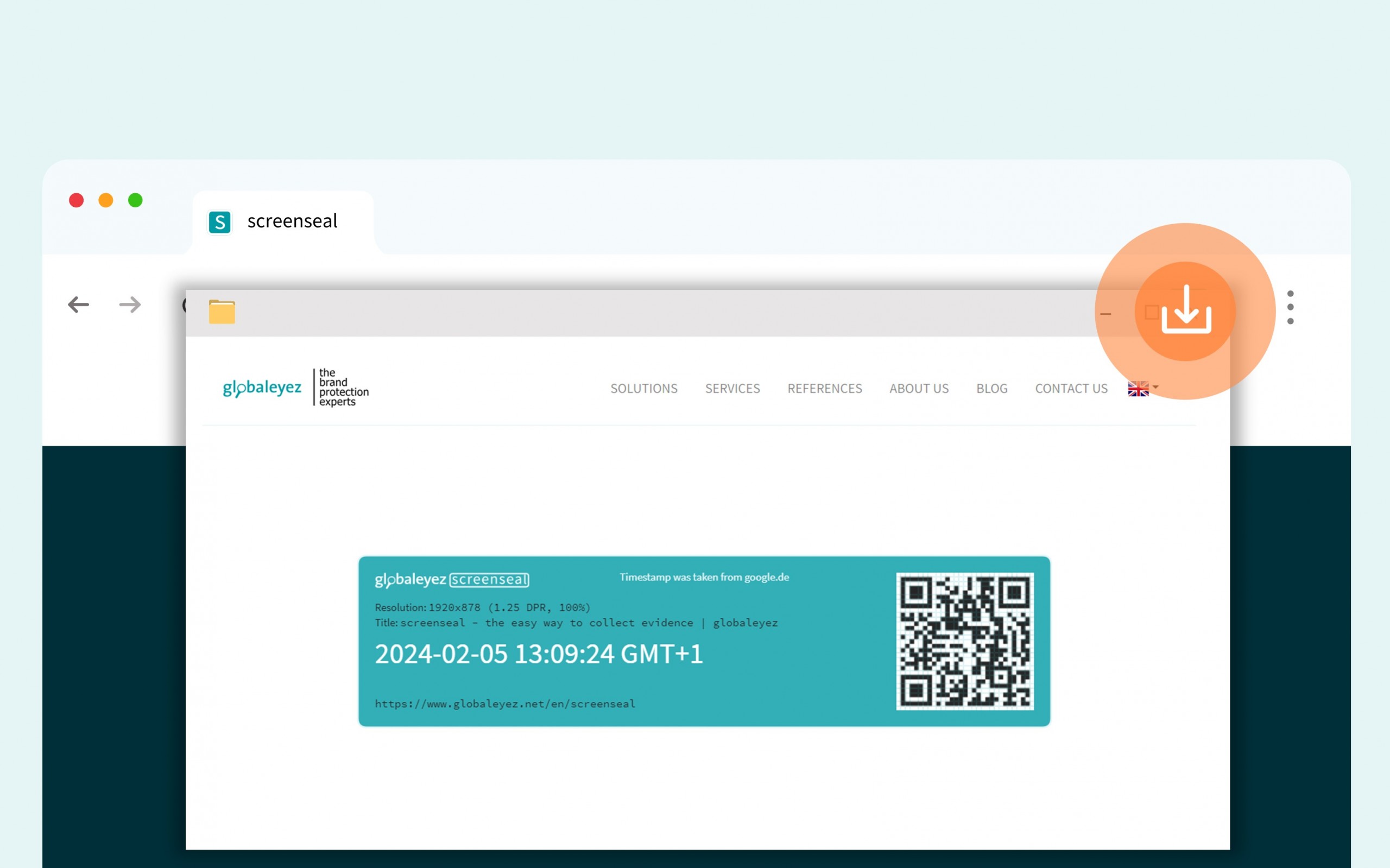Click the Title: screenseal line in banner

pyautogui.click(x=576, y=623)
